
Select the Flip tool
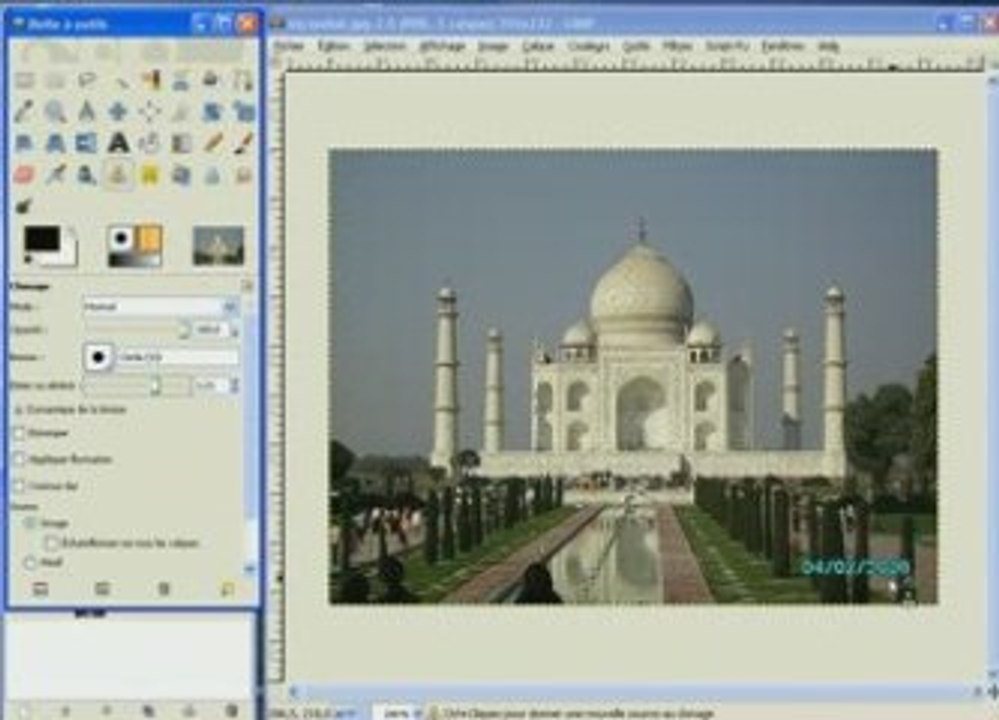point(87,143)
